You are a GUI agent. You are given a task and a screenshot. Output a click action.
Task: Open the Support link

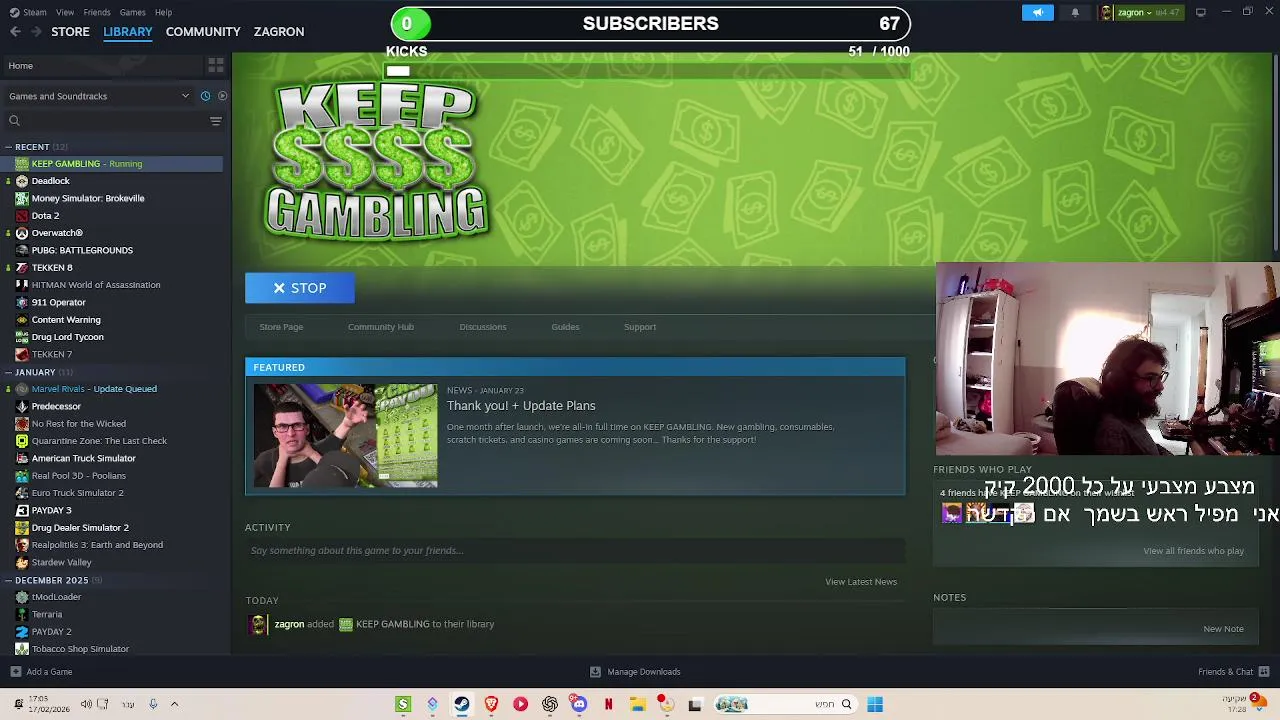click(x=640, y=327)
